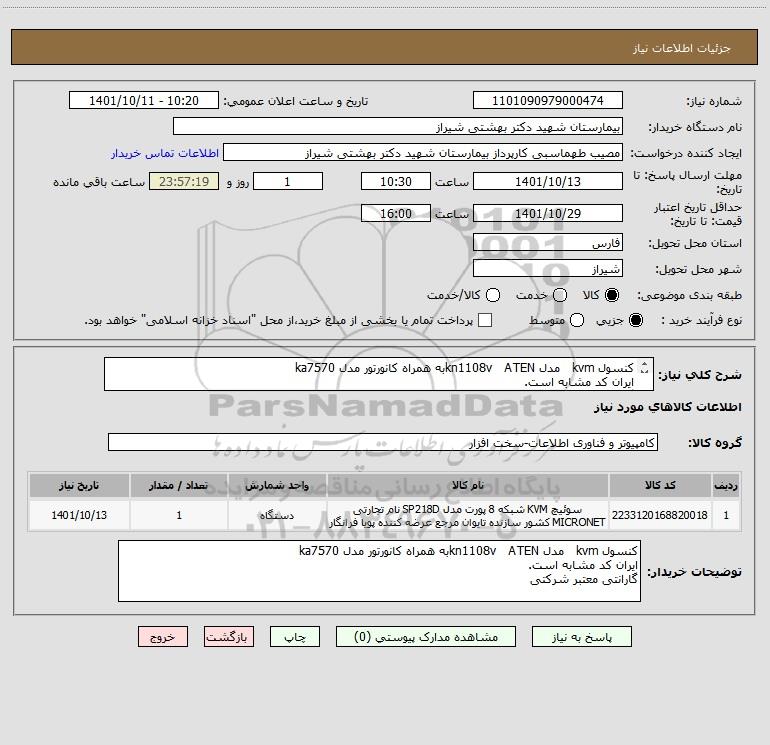Click the response deadline date 1401/10/13 field
This screenshot has width=770, height=745.
click(548, 181)
